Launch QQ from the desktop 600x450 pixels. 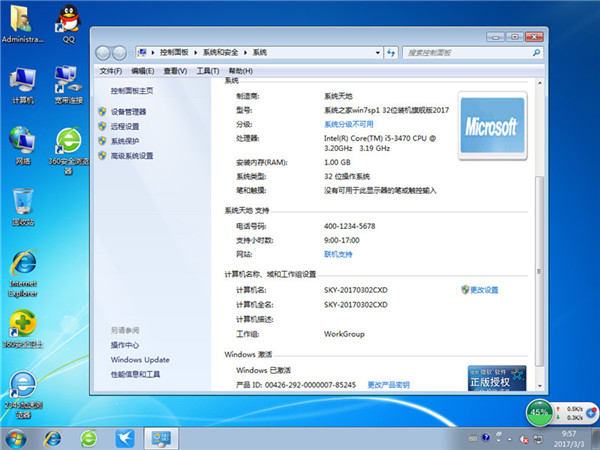click(68, 23)
